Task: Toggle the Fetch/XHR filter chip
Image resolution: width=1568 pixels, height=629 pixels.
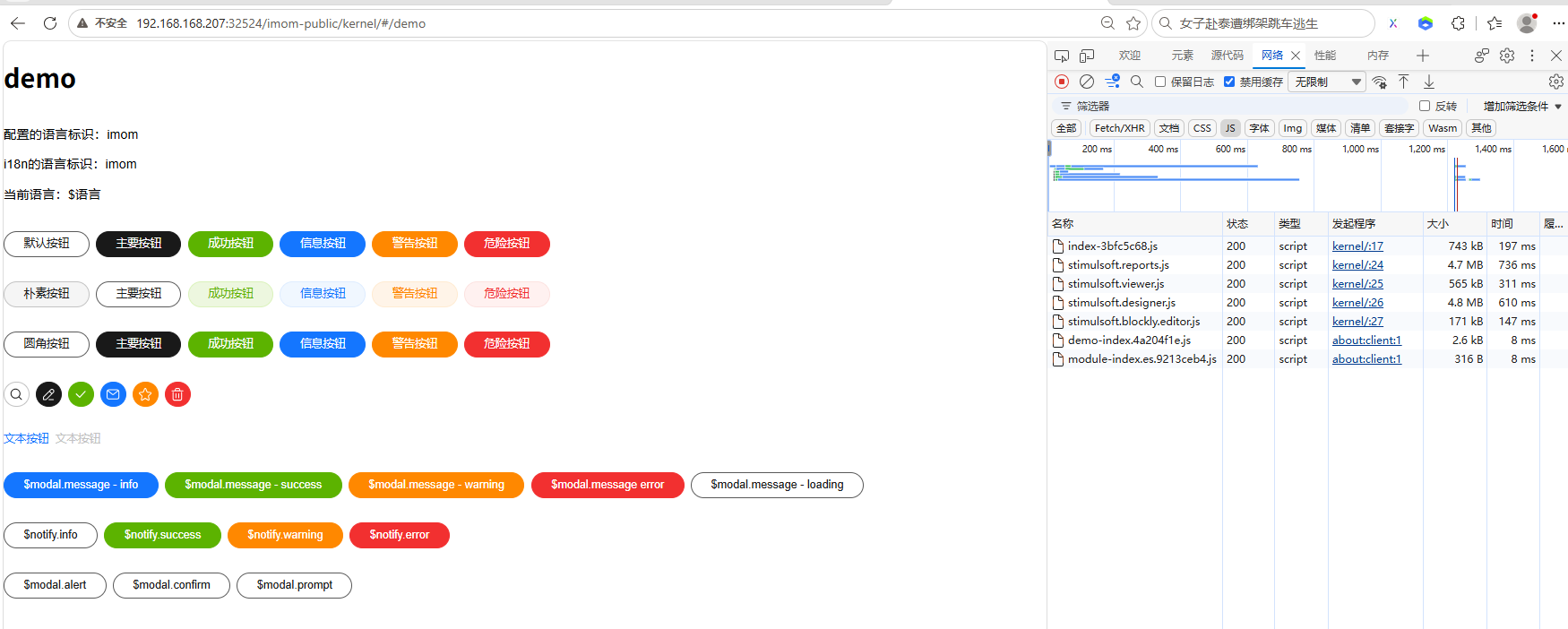Action: [1120, 128]
